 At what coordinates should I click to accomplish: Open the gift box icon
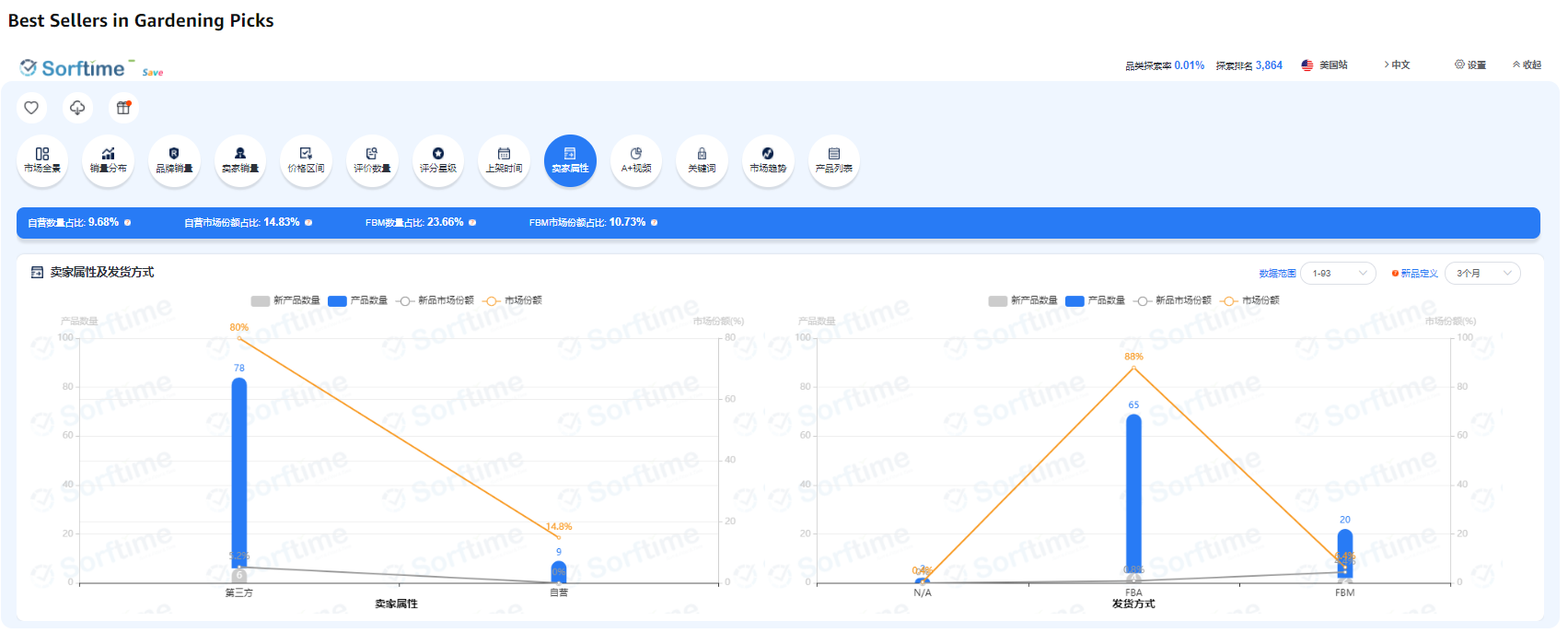coord(123,108)
